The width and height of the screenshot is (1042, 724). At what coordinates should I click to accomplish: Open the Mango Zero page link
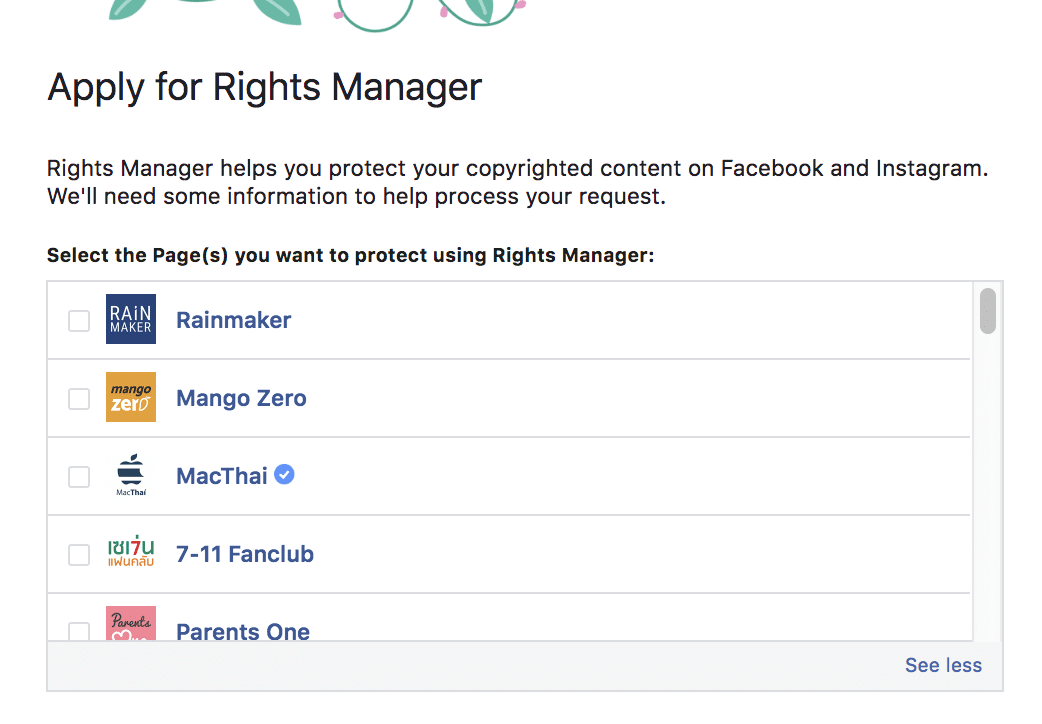[241, 397]
